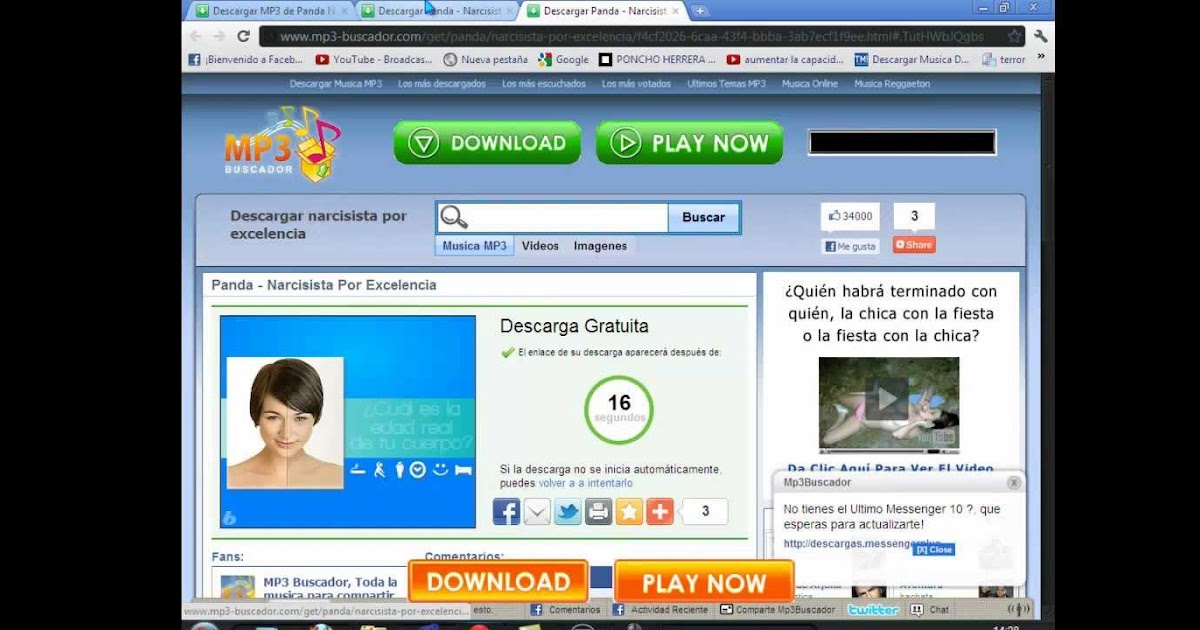This screenshot has width=1200, height=630.
Task: Click the red Share button
Action: 914,245
